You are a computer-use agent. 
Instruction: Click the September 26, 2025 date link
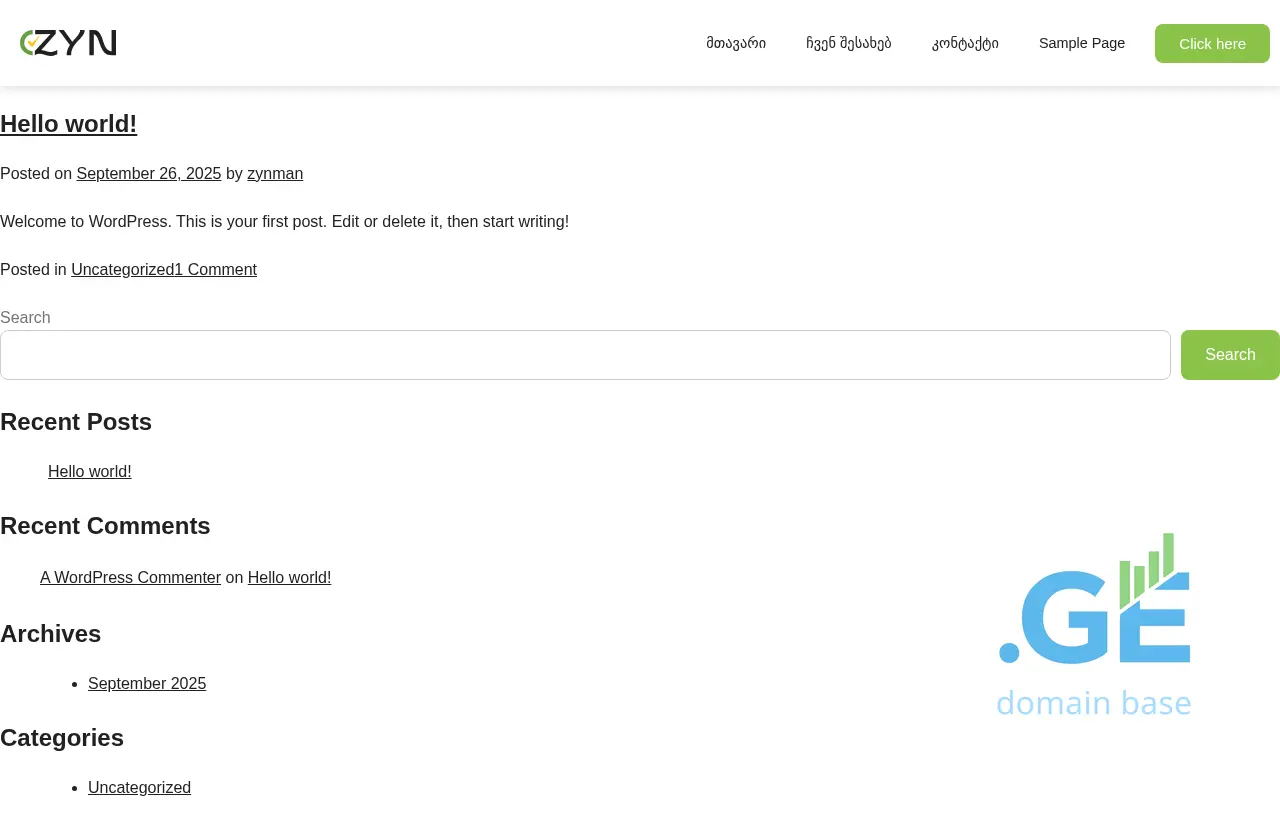point(149,174)
